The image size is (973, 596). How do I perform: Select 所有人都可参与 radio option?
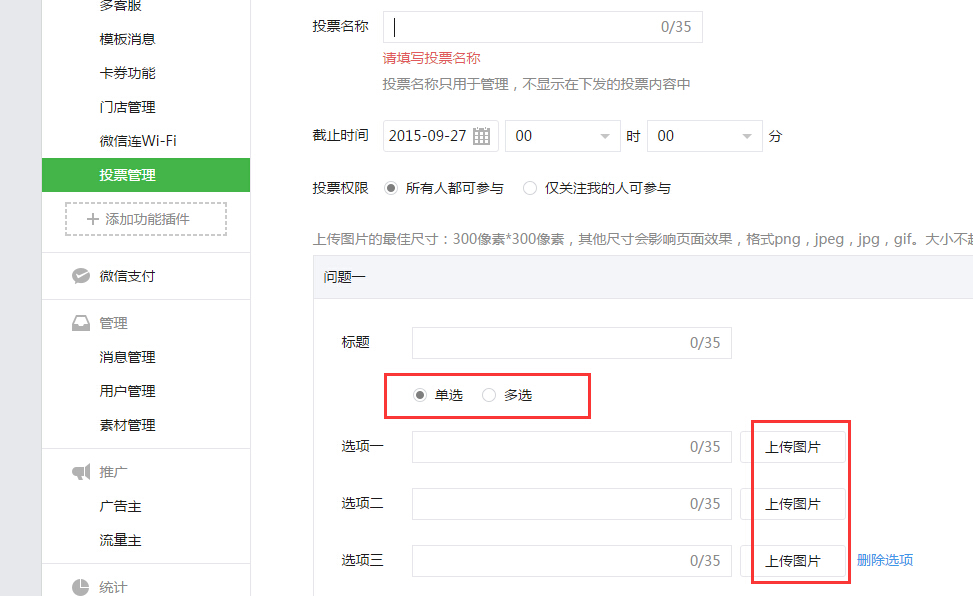390,188
